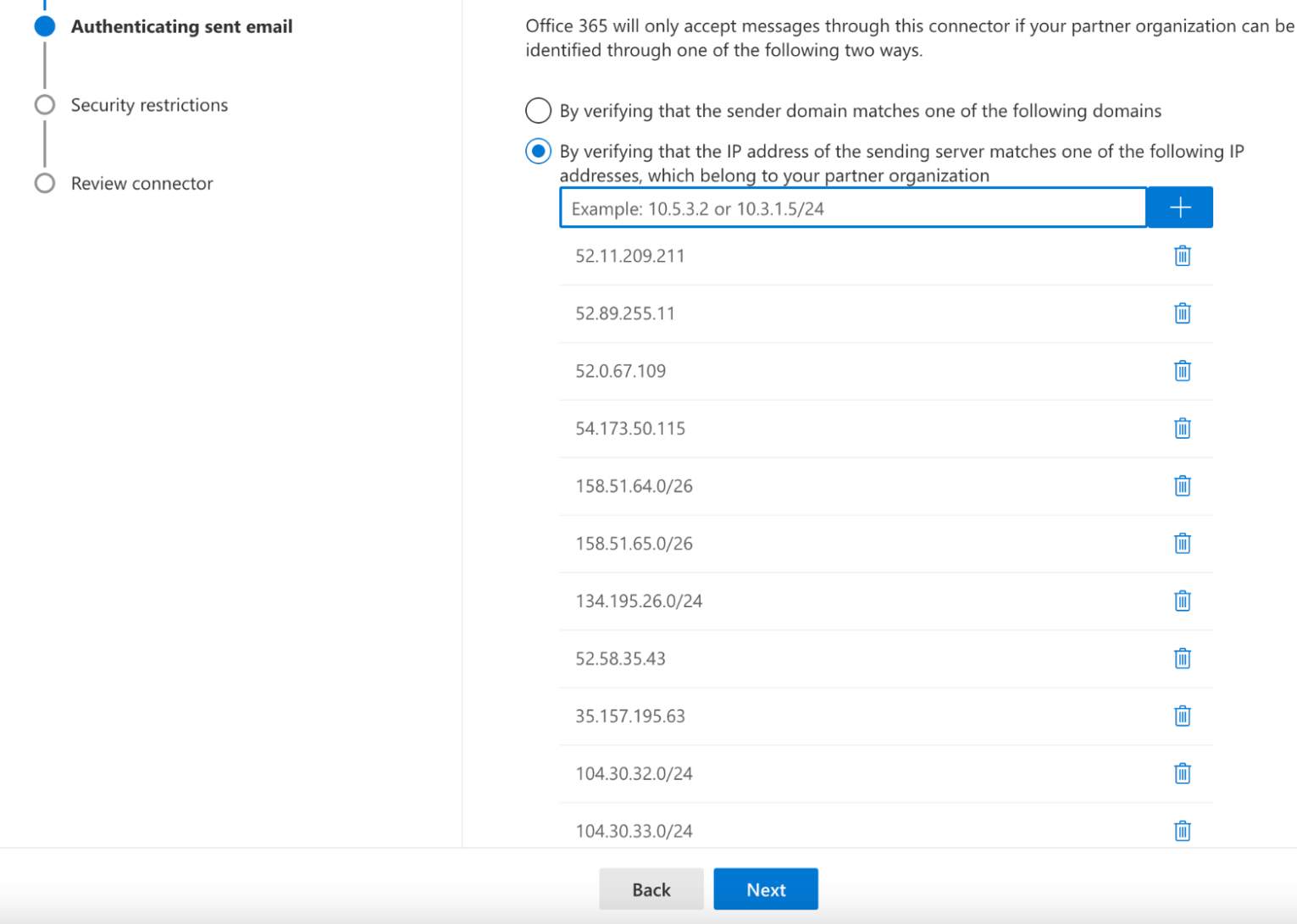Screen dimensions: 1297x924
Task: Delete the 52.0.67.109 address
Action: pyautogui.click(x=1182, y=370)
